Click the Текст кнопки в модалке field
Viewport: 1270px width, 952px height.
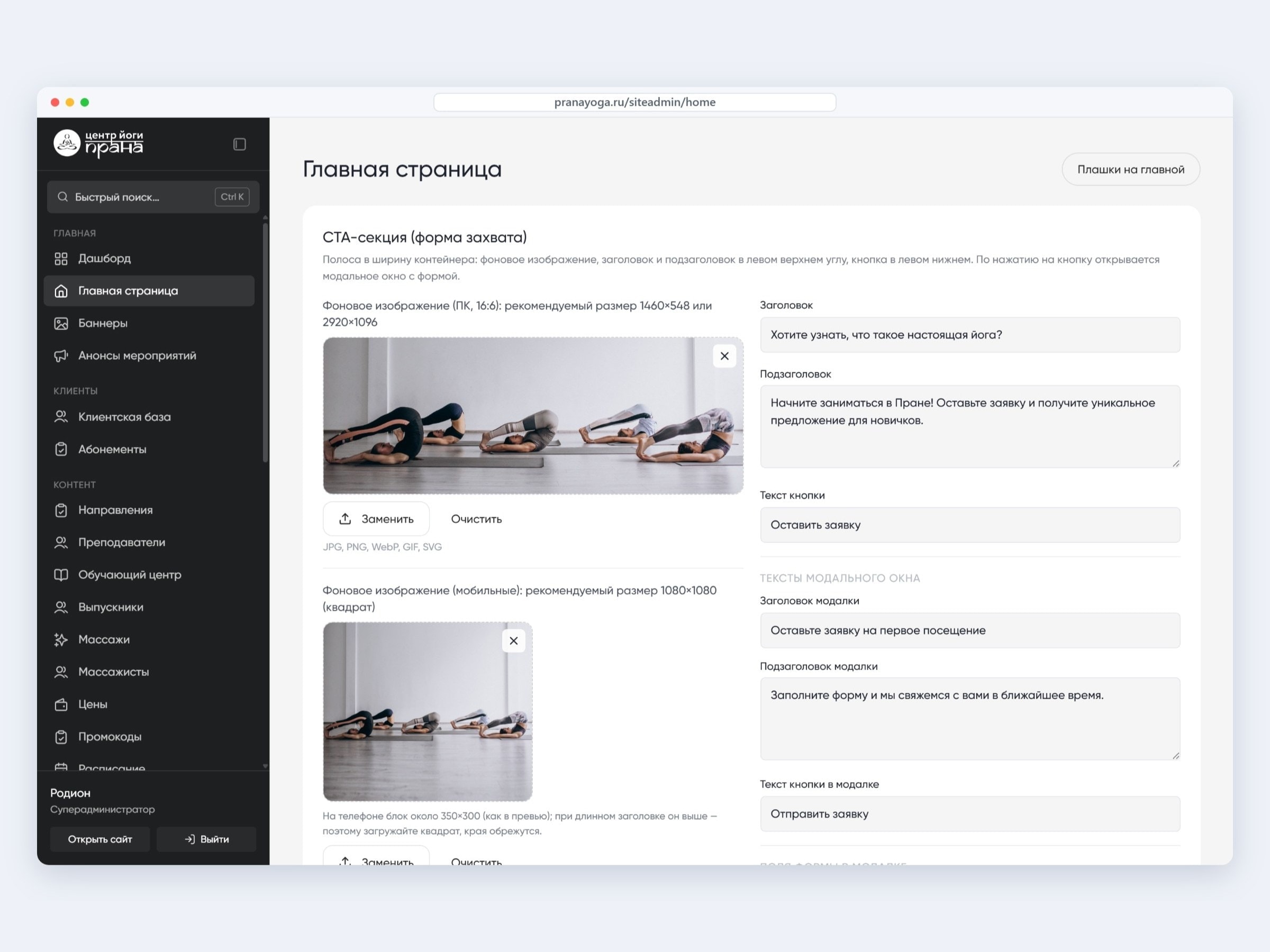tap(970, 814)
